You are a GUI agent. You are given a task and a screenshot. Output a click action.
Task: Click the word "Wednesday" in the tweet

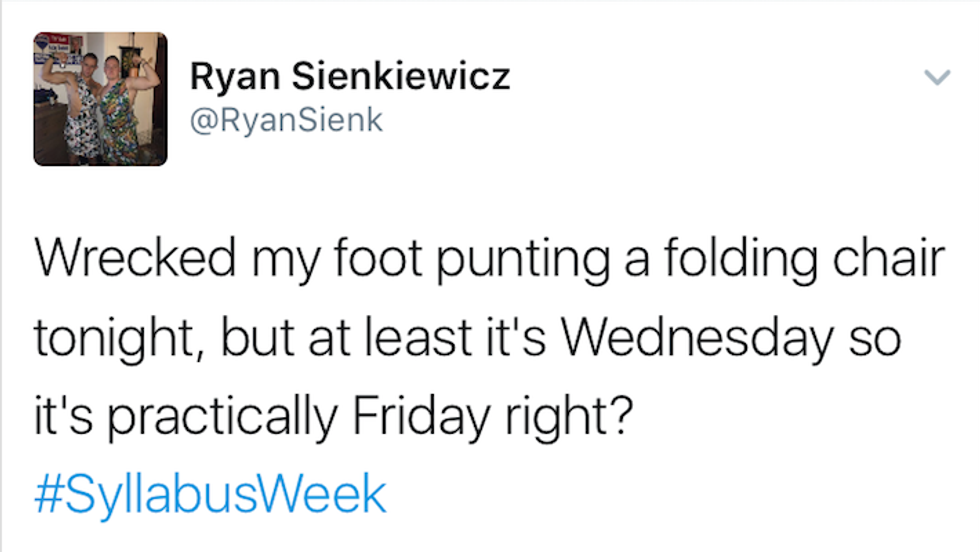click(693, 340)
